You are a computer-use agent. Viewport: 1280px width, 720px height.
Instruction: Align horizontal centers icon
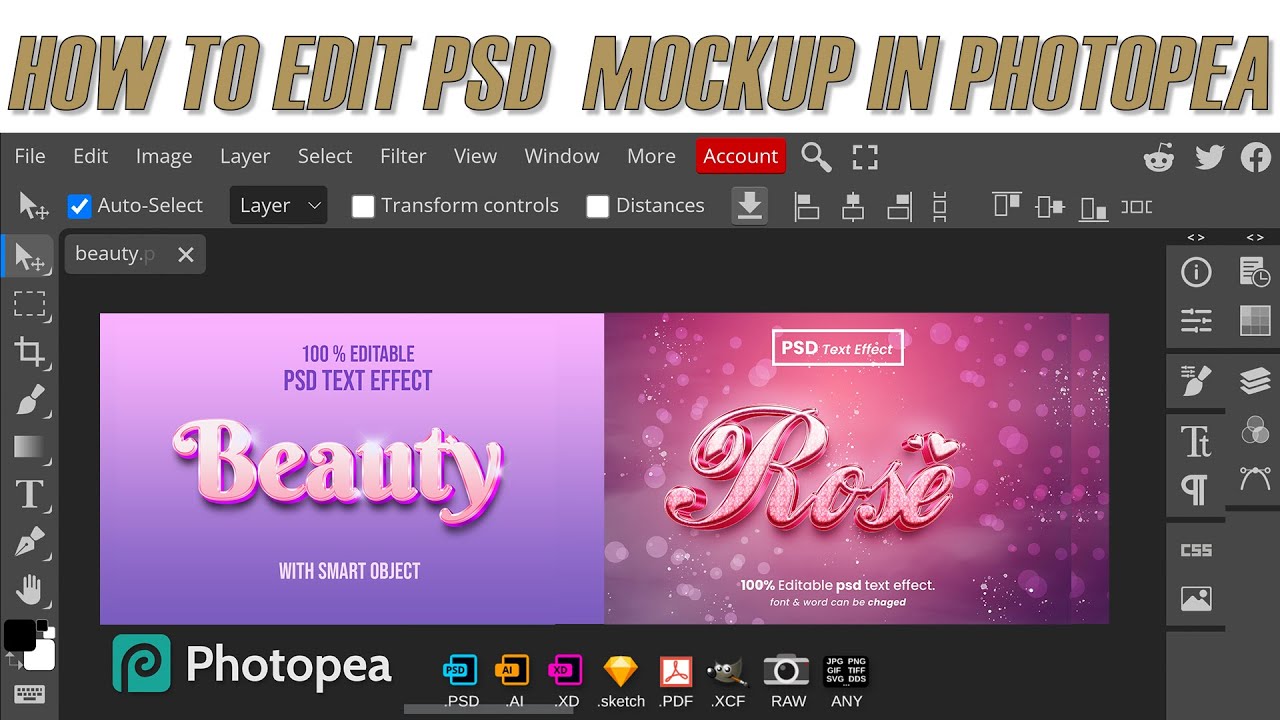coord(853,206)
